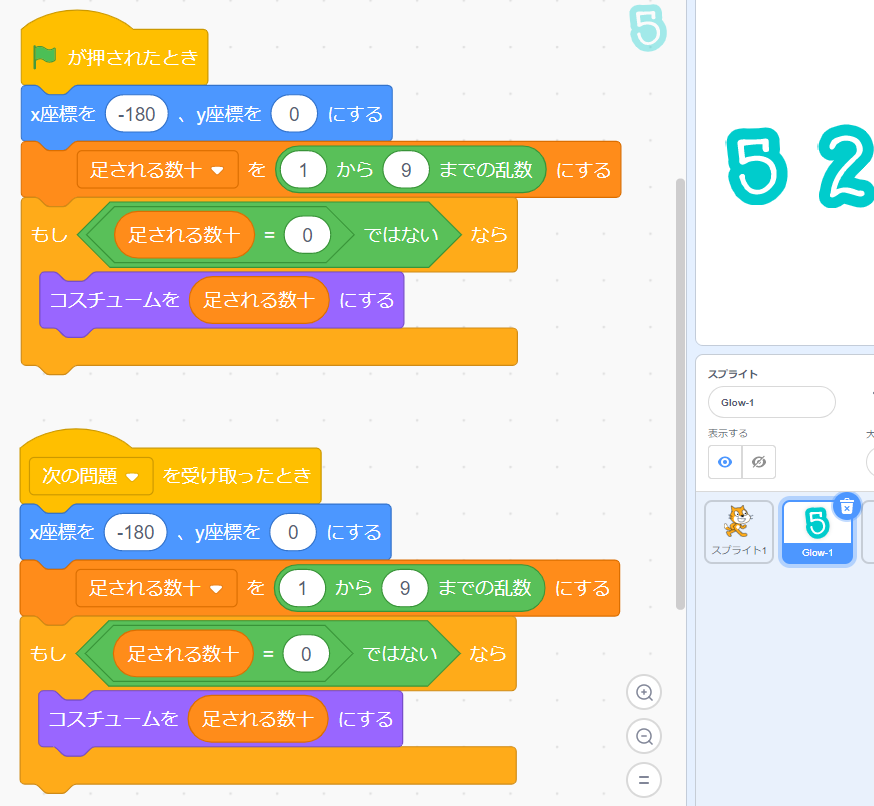Click the green flag on the hat block

tap(44, 57)
